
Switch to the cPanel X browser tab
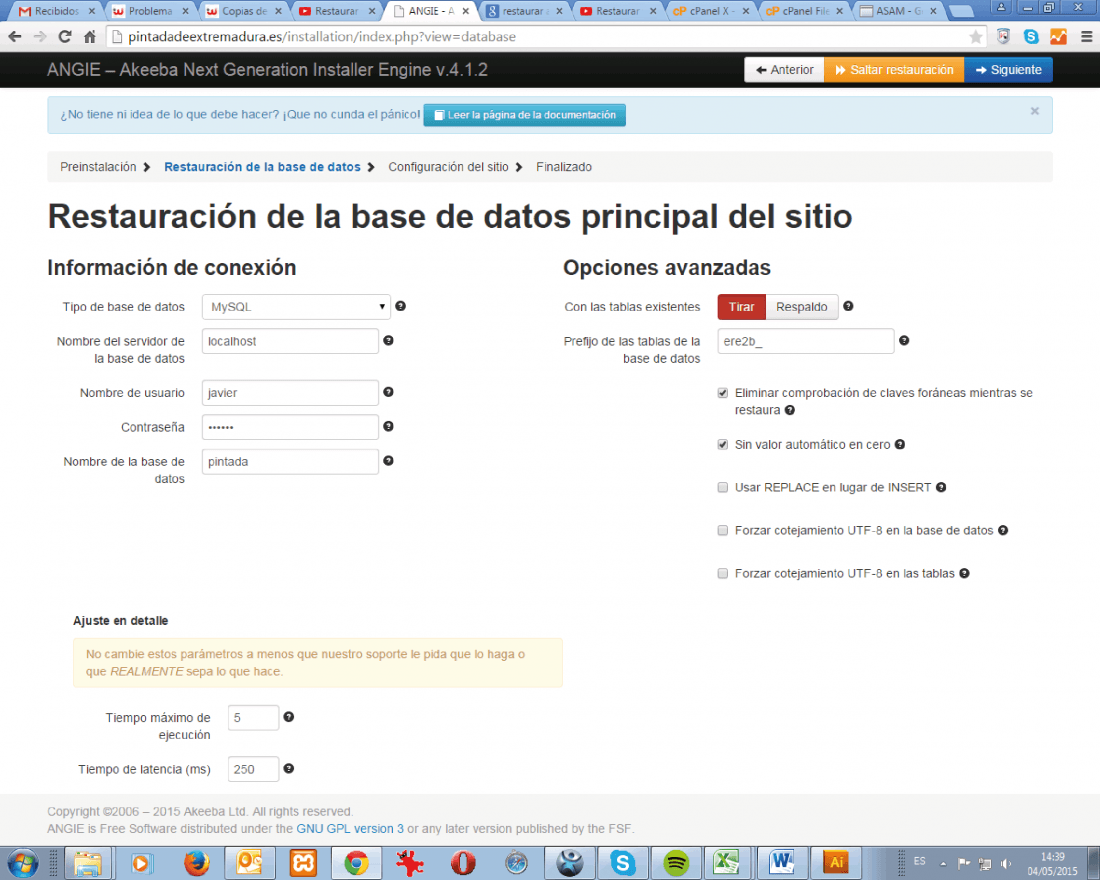coord(711,11)
